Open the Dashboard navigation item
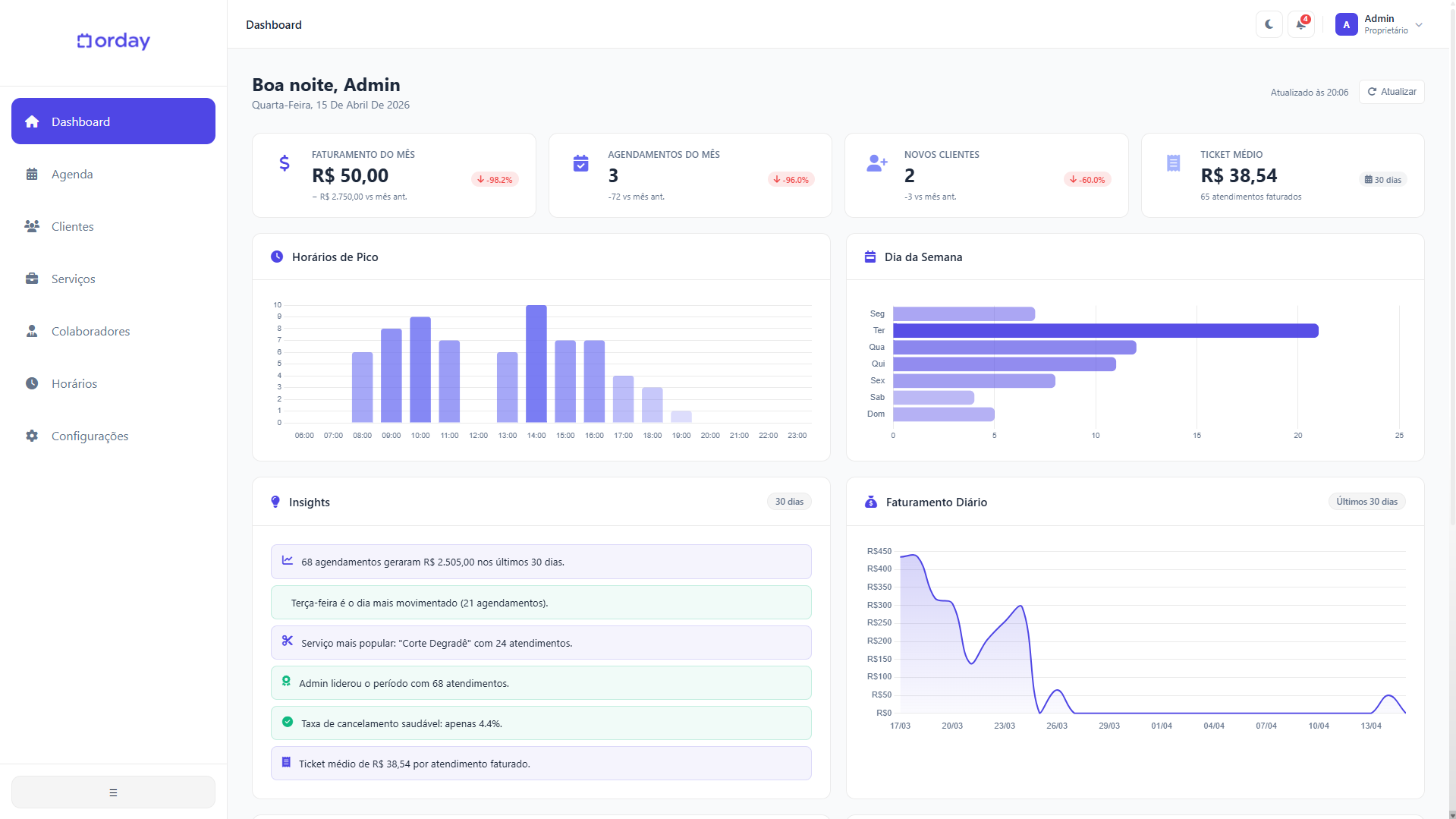This screenshot has height=819, width=1456. coord(80,121)
